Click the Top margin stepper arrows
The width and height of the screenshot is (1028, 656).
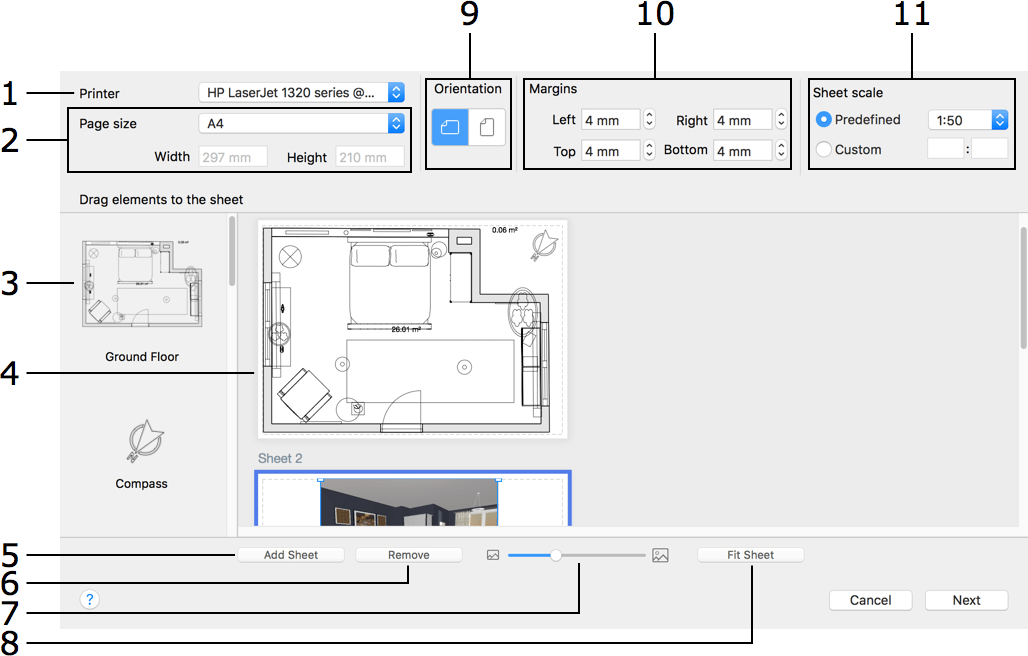(649, 151)
